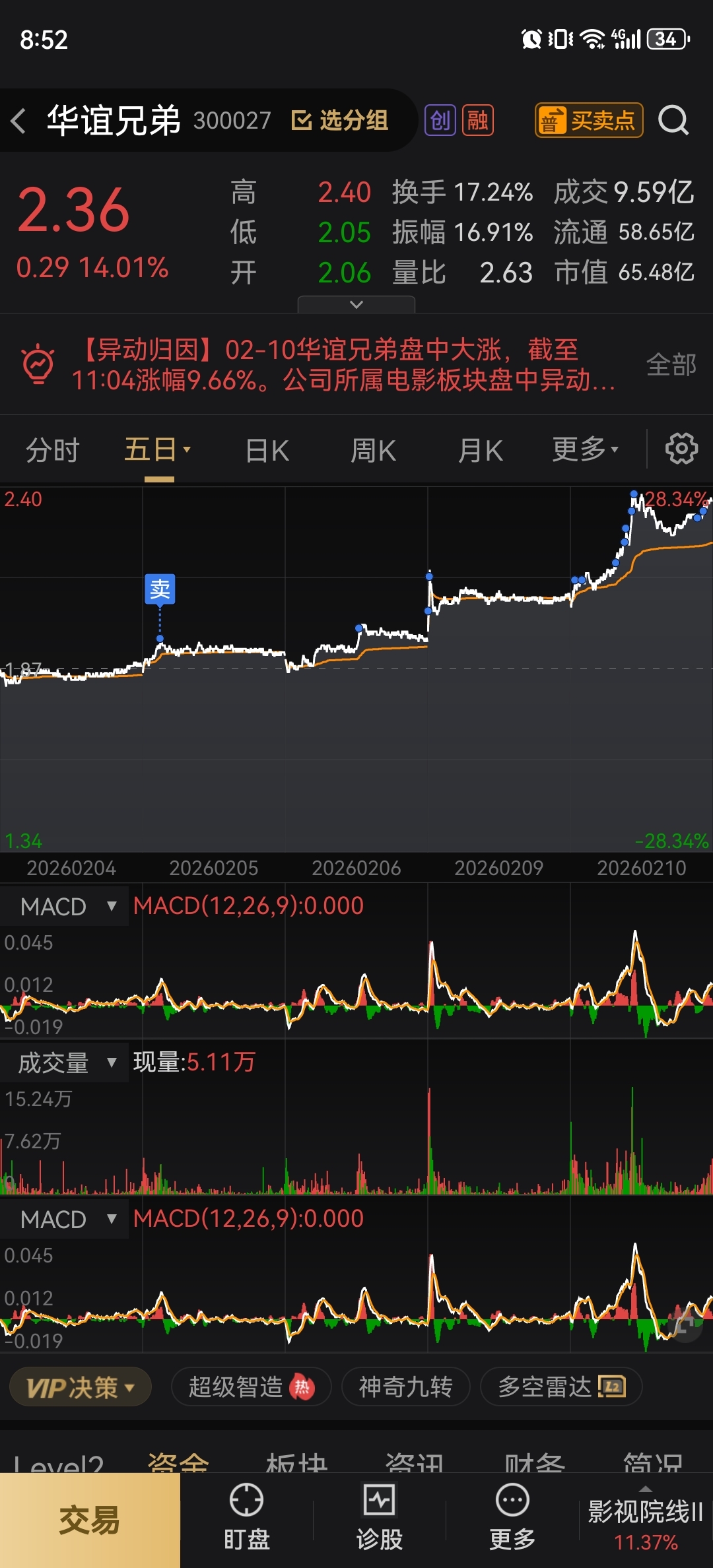Open the 买卖点 buy-sell points button

pos(589,120)
